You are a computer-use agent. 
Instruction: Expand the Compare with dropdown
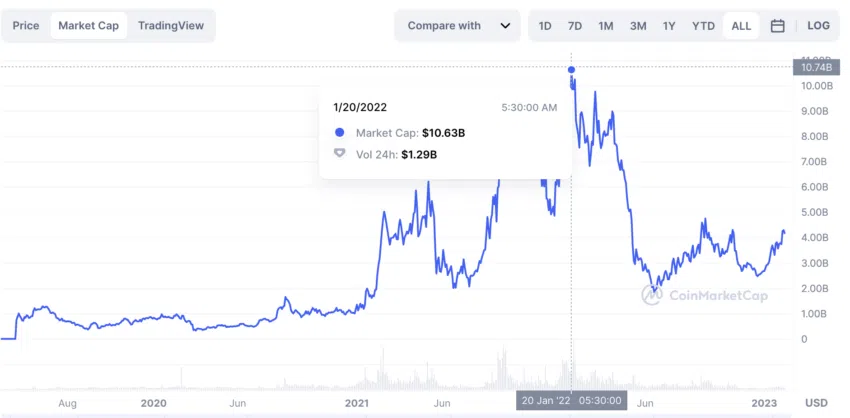458,25
